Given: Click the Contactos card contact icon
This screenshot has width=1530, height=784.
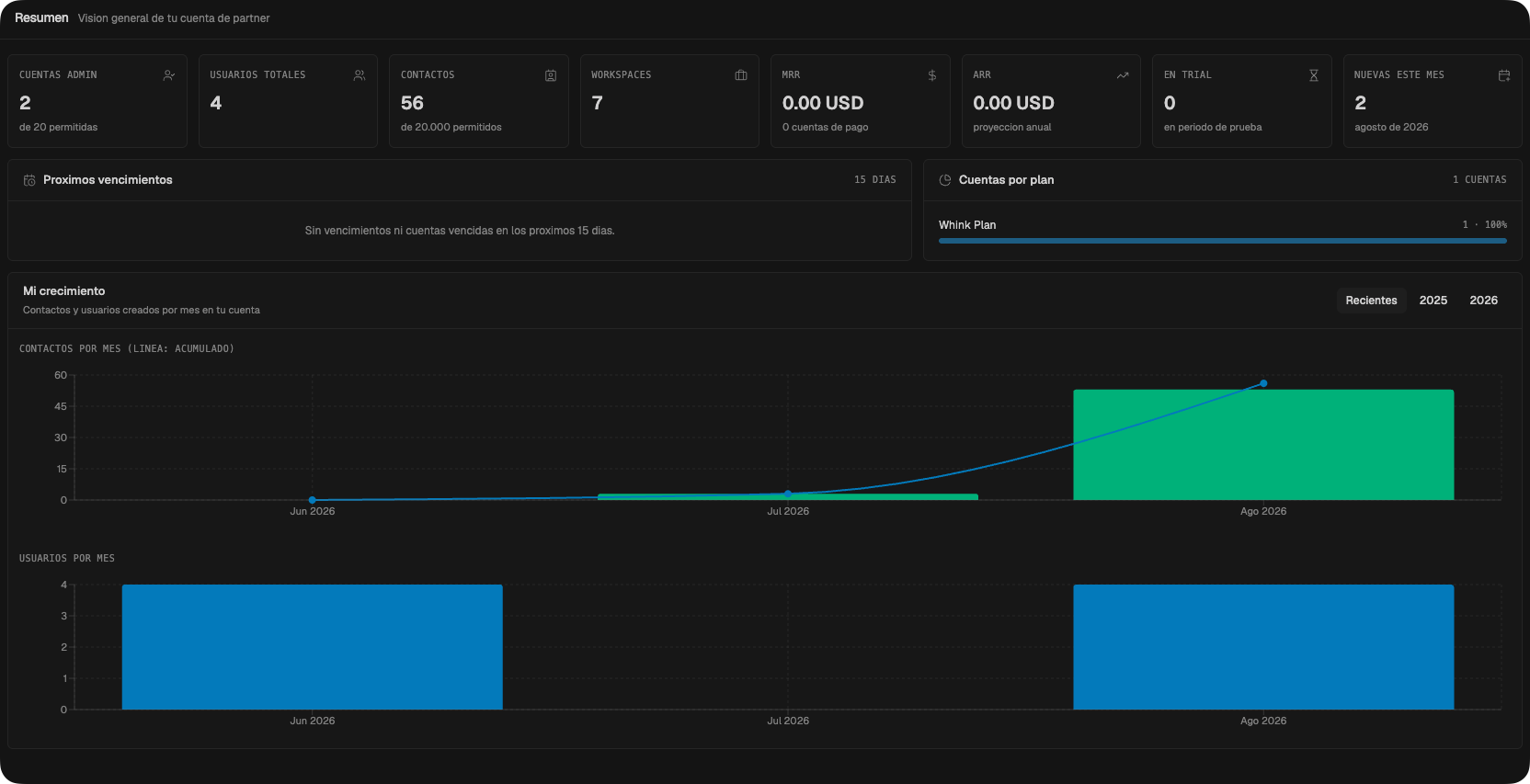Looking at the screenshot, I should (x=551, y=75).
